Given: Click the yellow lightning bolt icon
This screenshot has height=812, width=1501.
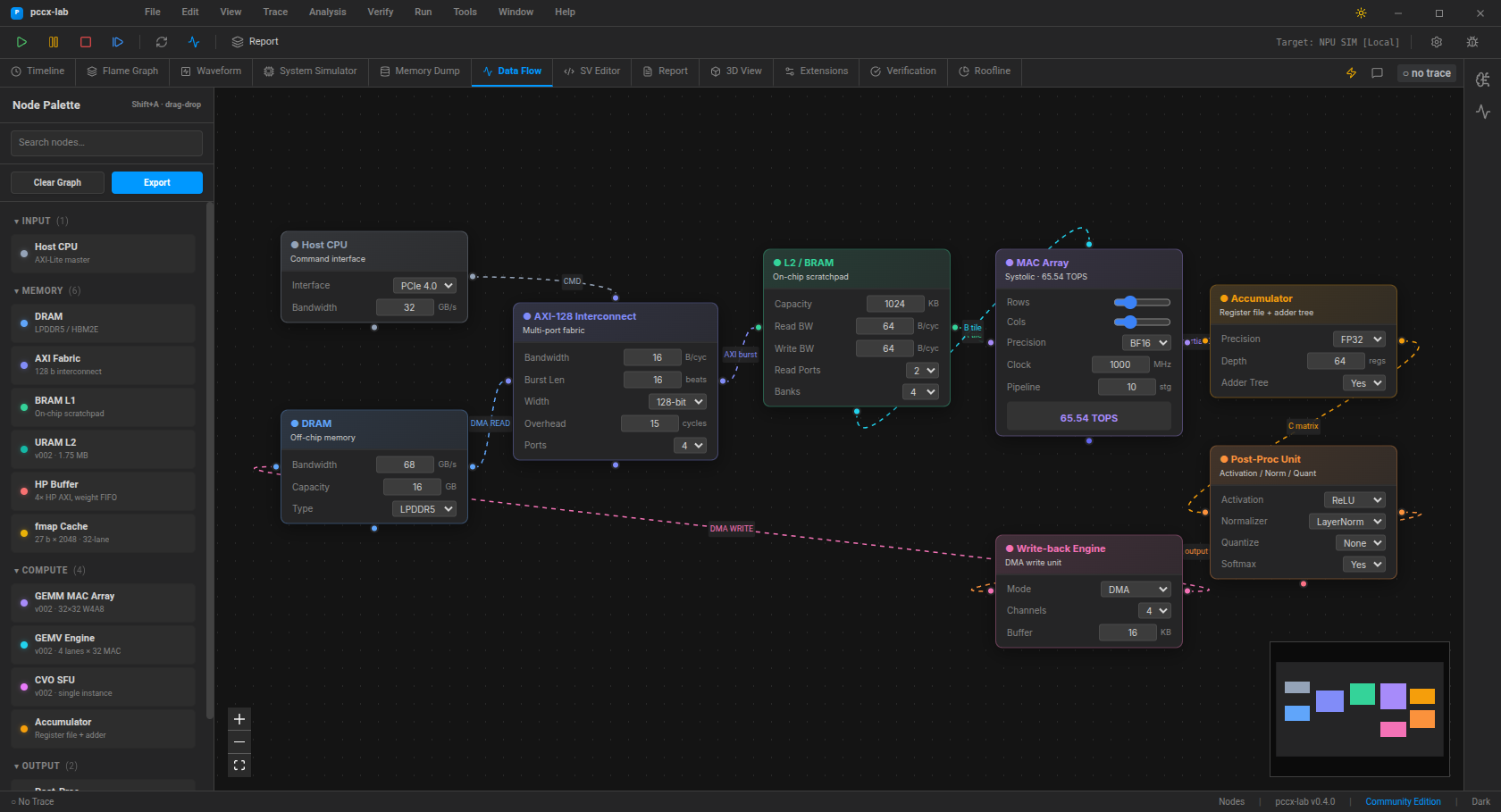Looking at the screenshot, I should click(1351, 73).
